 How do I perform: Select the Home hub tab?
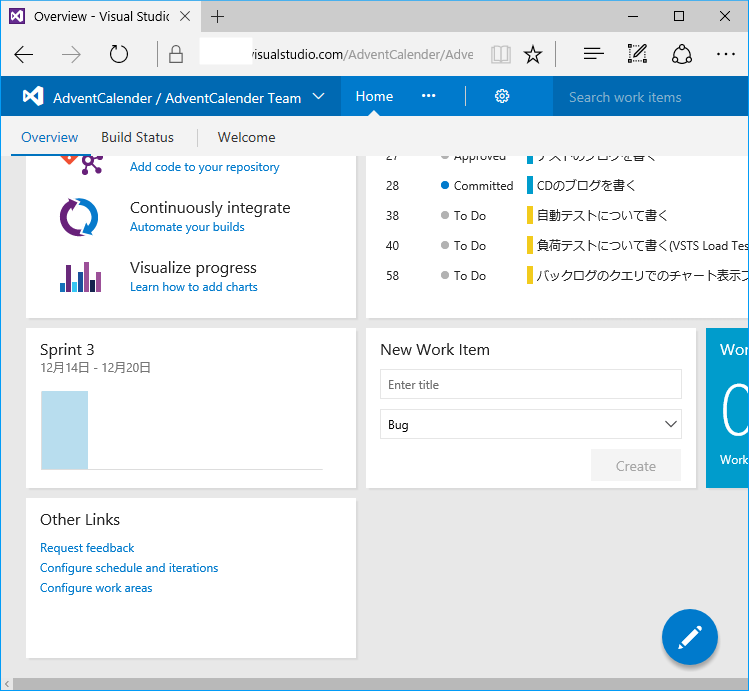[x=374, y=96]
